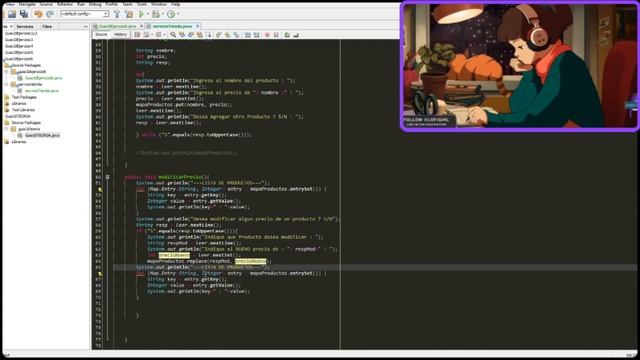Viewport: 640px width, 360px height.
Task: Open the Tools menu
Action: [142, 4]
